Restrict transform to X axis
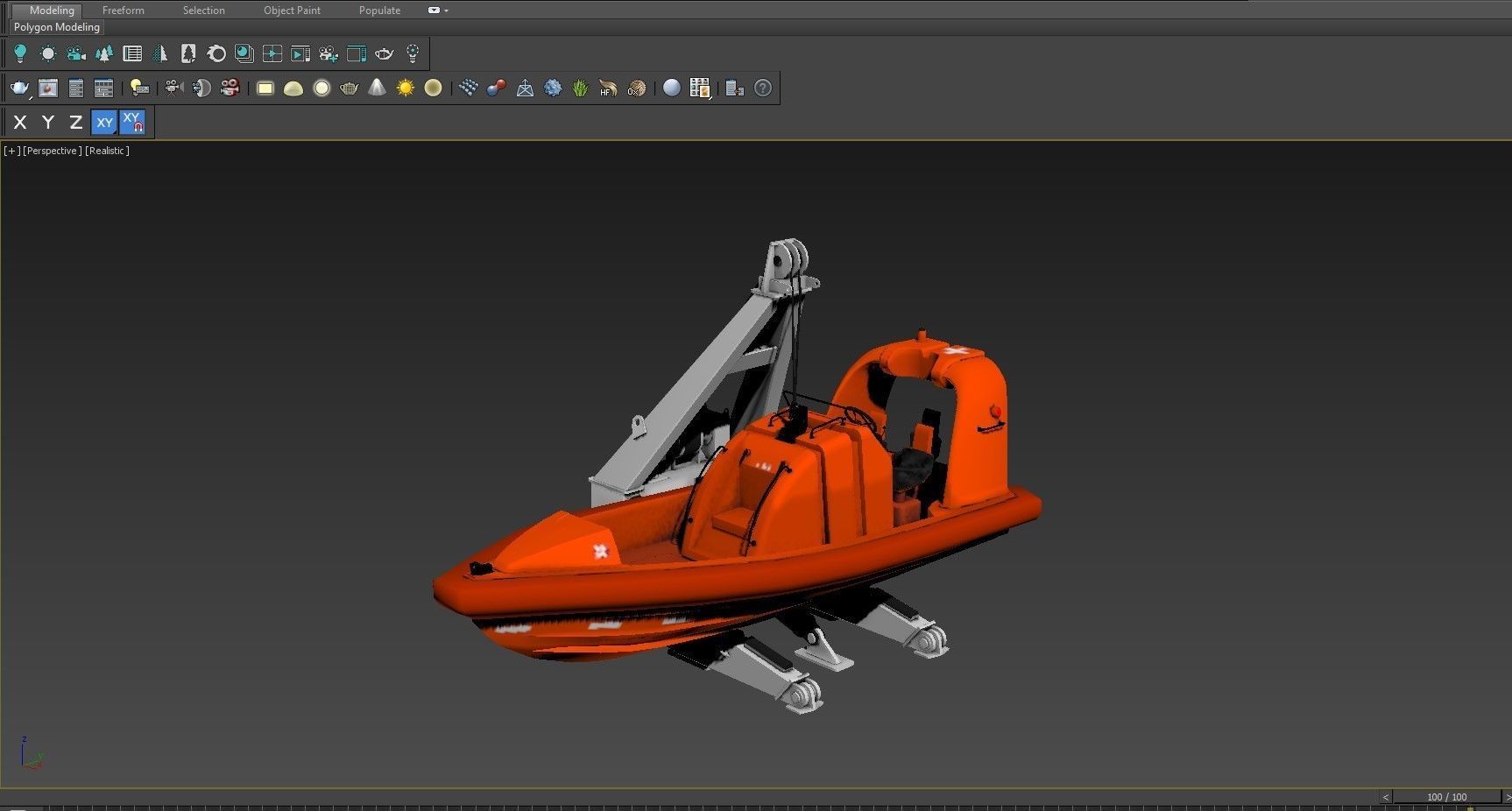This screenshot has height=811, width=1512. click(20, 123)
